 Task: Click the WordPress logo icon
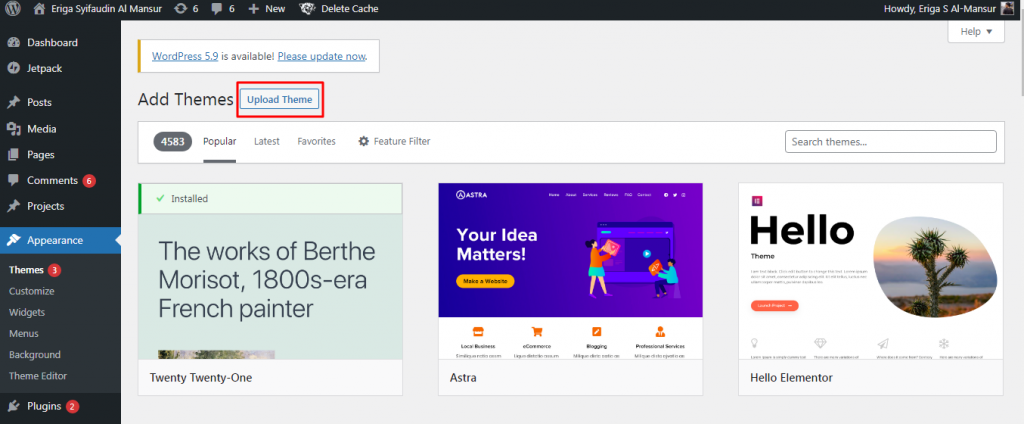tap(13, 8)
